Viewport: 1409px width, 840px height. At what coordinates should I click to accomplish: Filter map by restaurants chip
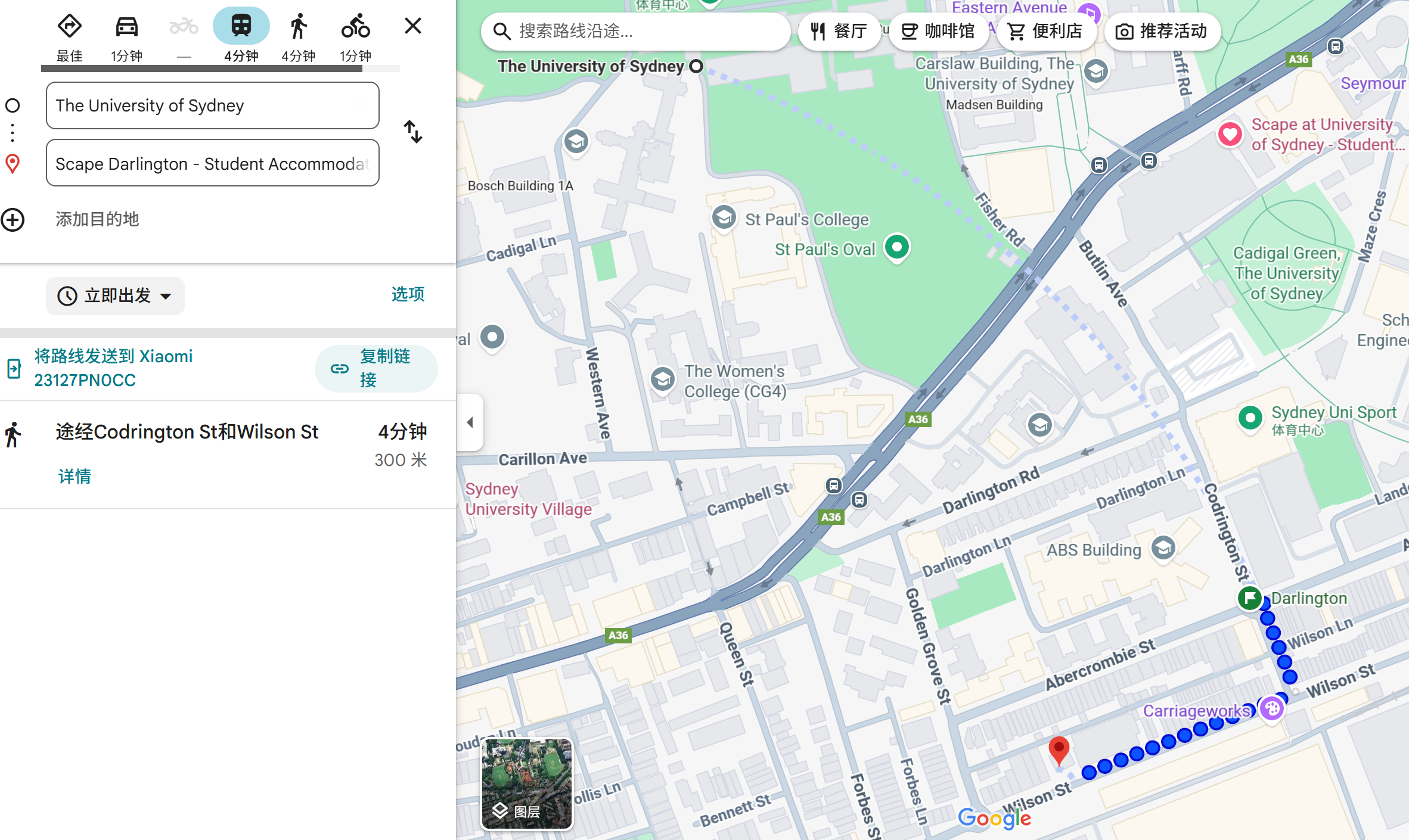(839, 32)
